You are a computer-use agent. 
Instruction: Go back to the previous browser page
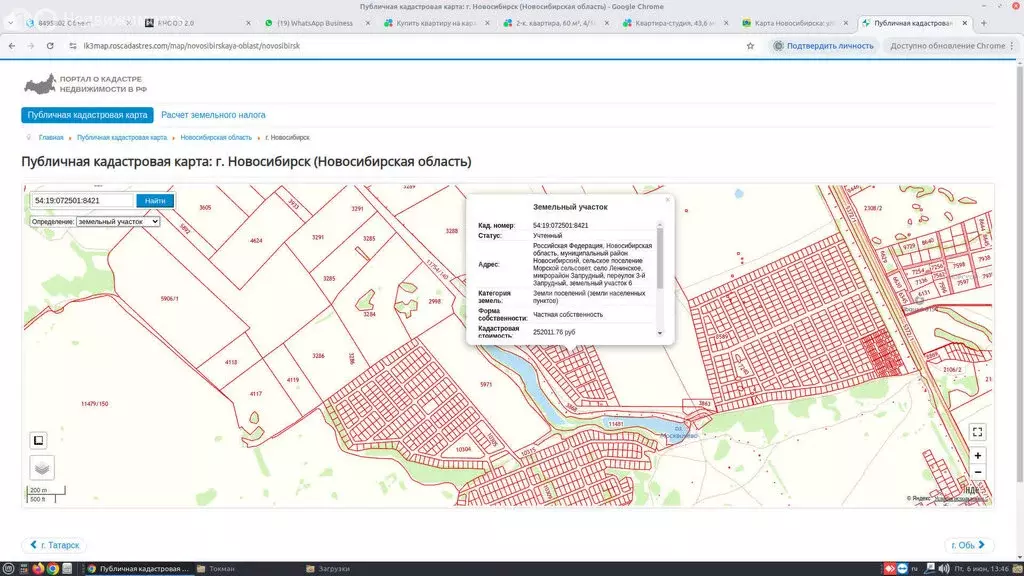click(12, 46)
